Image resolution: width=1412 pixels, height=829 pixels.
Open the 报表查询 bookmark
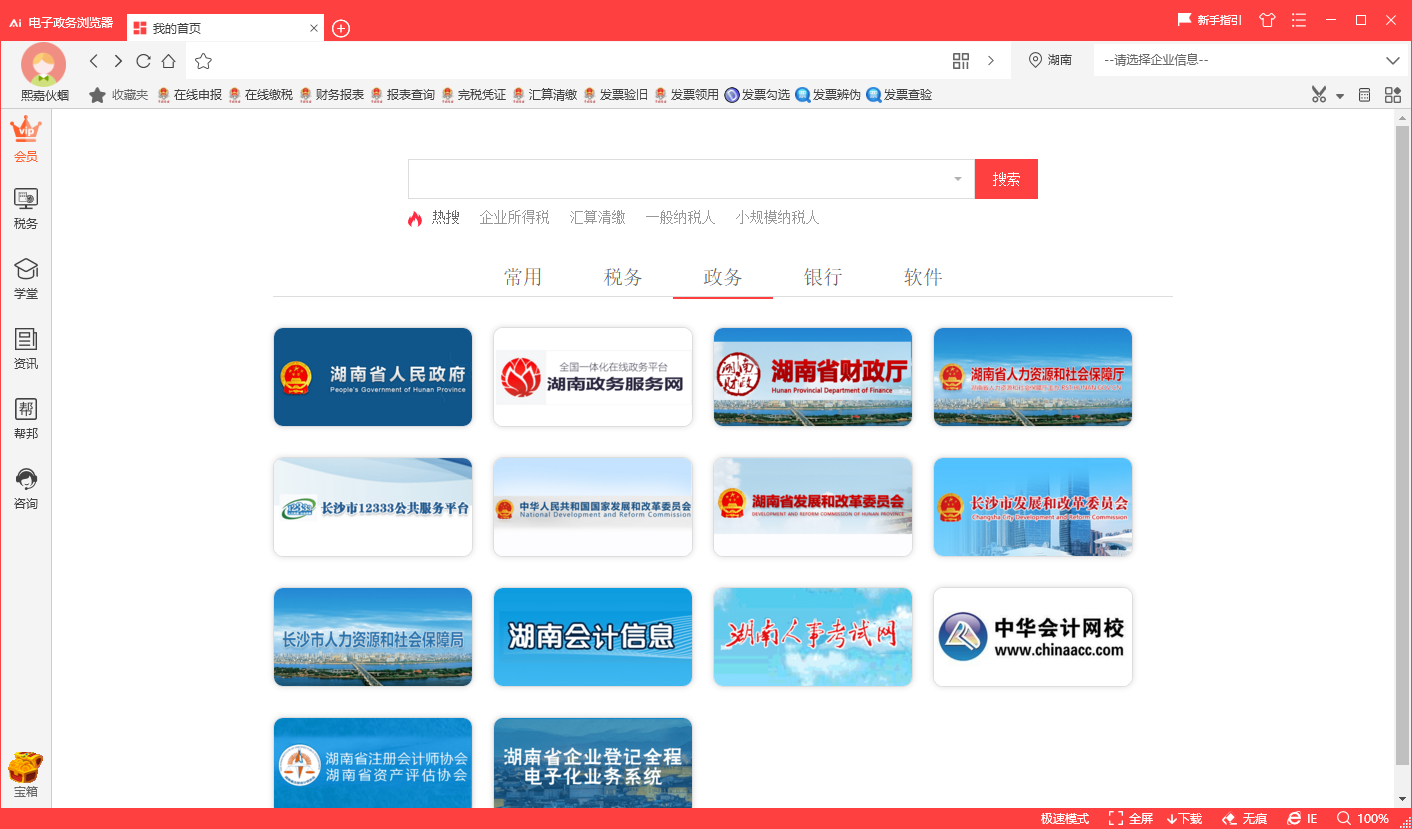pyautogui.click(x=402, y=95)
